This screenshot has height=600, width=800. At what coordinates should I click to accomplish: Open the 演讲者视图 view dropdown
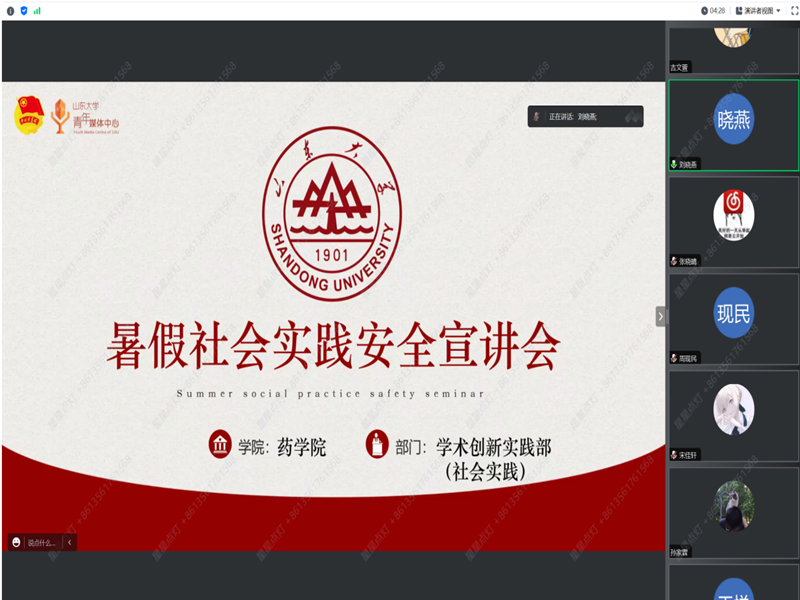point(759,10)
